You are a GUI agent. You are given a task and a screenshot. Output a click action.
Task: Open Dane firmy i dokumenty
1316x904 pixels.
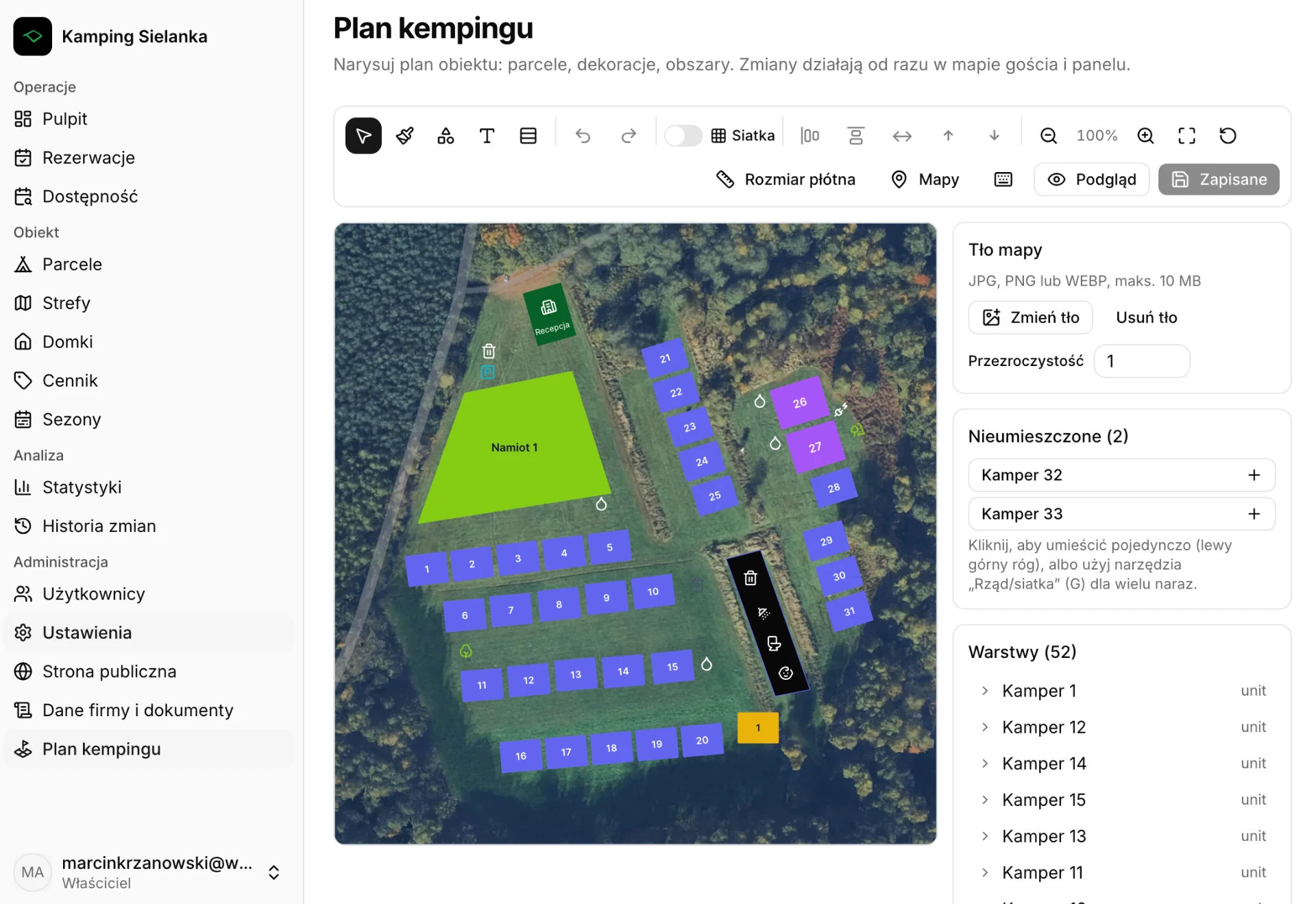click(x=148, y=710)
